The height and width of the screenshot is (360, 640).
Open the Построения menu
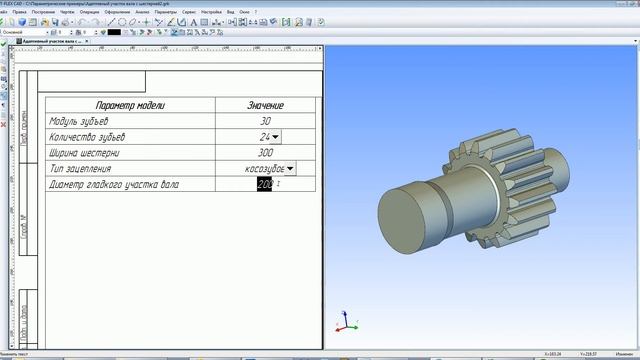(x=43, y=12)
